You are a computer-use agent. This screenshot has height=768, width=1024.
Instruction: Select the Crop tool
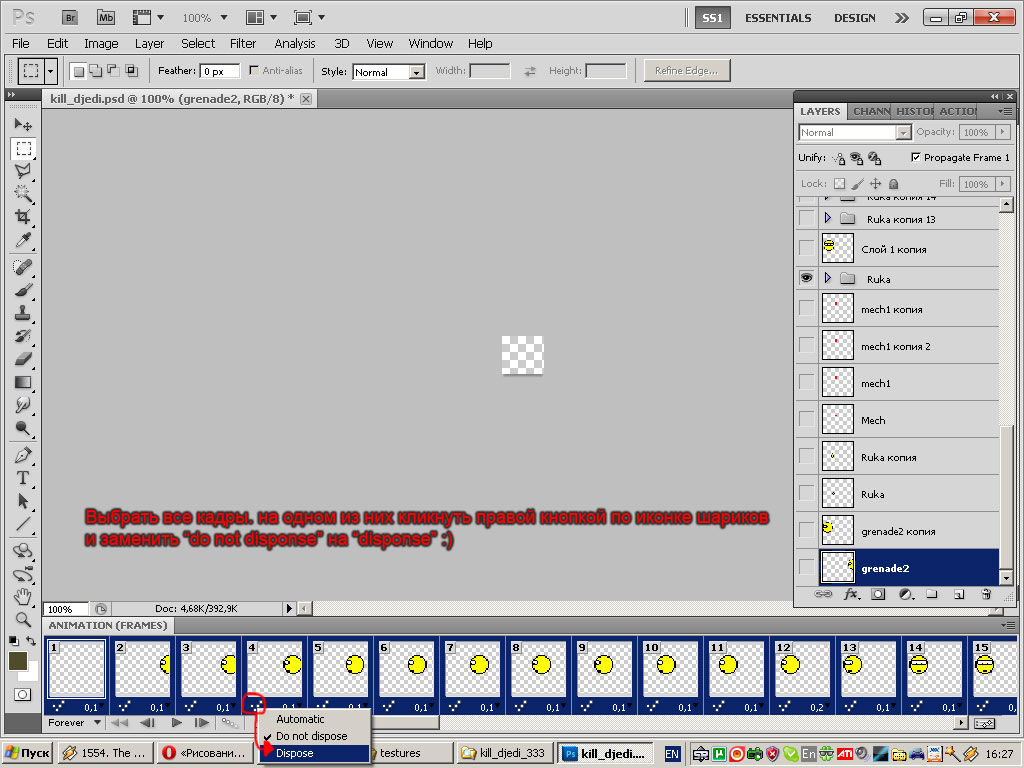23,217
